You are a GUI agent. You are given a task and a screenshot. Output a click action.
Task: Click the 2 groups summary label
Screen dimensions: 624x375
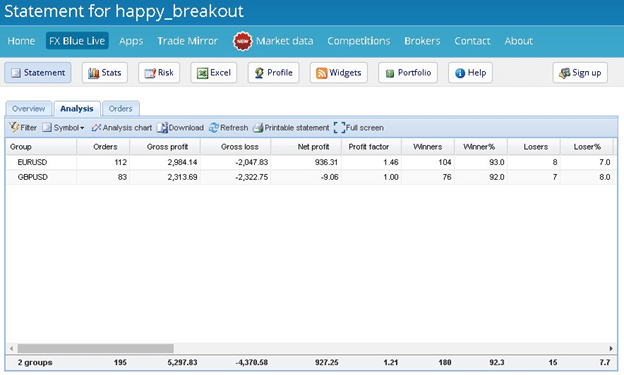coord(35,362)
